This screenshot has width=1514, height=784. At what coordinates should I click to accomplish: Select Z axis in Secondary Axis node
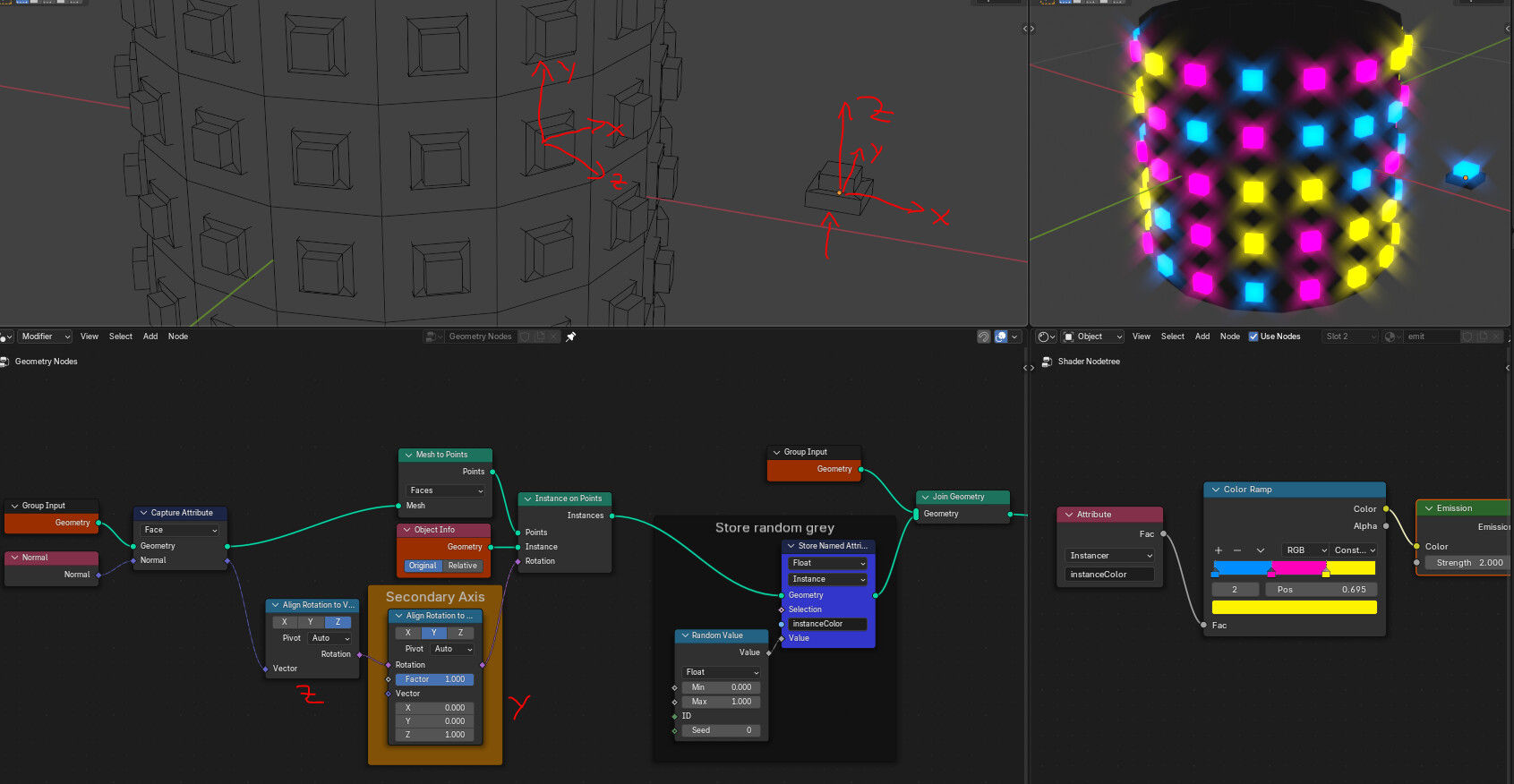pyautogui.click(x=461, y=633)
